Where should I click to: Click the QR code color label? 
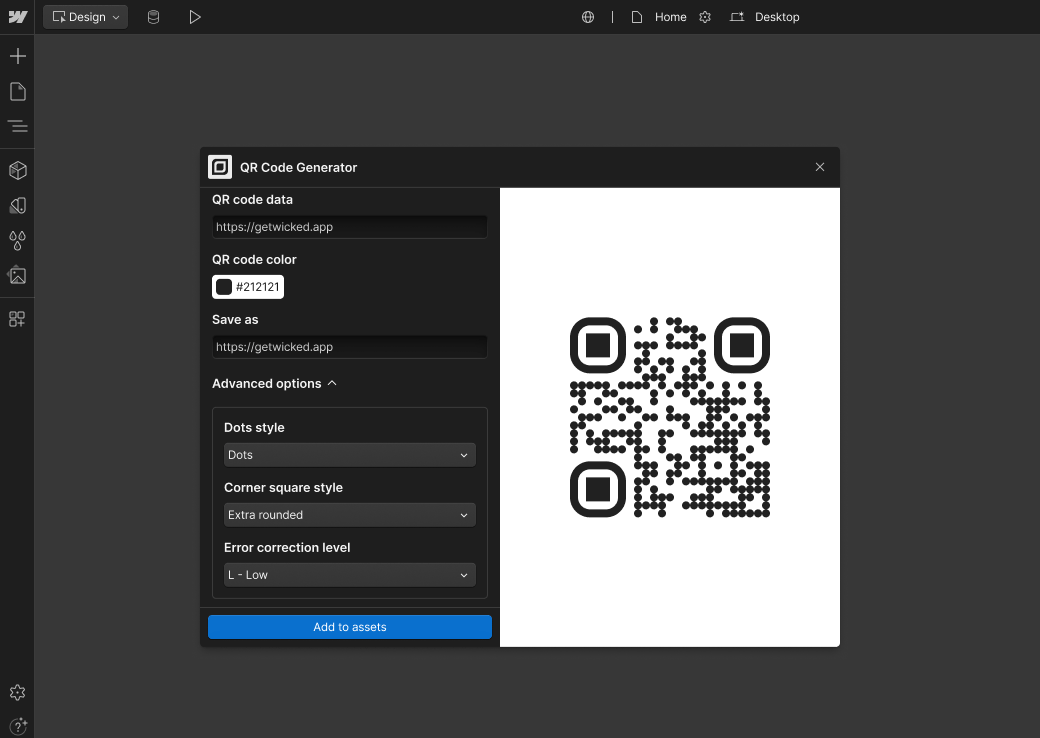click(254, 260)
